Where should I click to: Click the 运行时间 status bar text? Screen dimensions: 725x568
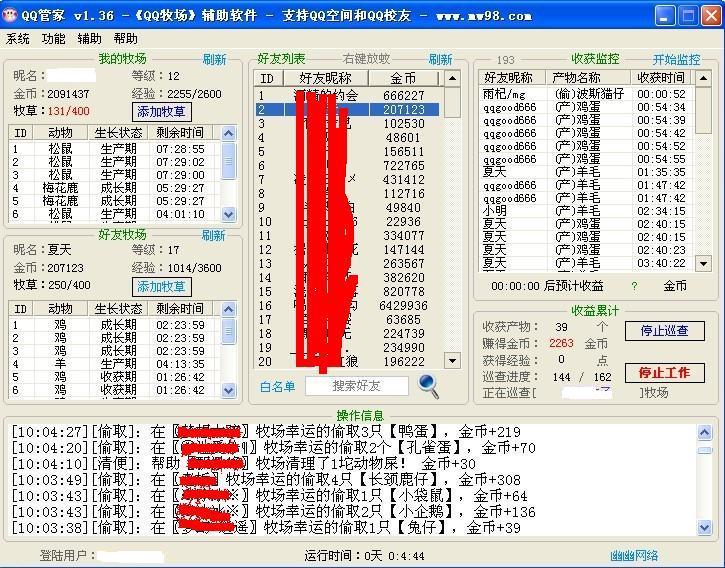click(364, 556)
